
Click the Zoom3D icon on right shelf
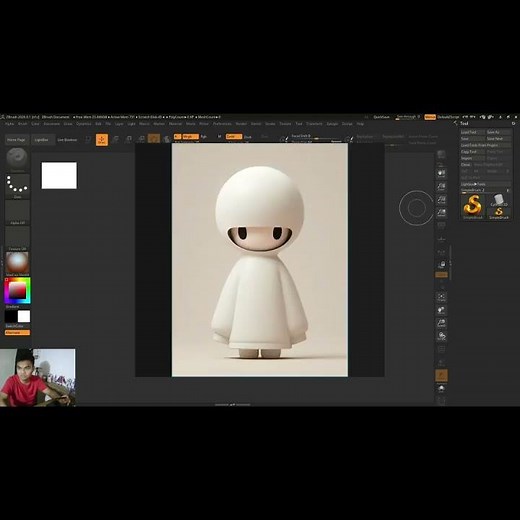[441, 323]
